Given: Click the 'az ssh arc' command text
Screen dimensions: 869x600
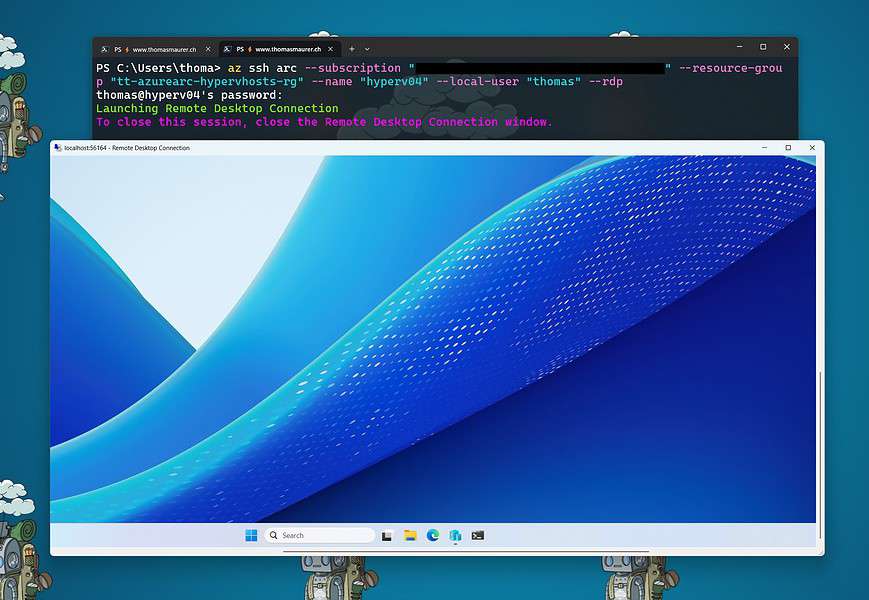Looking at the screenshot, I should tap(262, 68).
